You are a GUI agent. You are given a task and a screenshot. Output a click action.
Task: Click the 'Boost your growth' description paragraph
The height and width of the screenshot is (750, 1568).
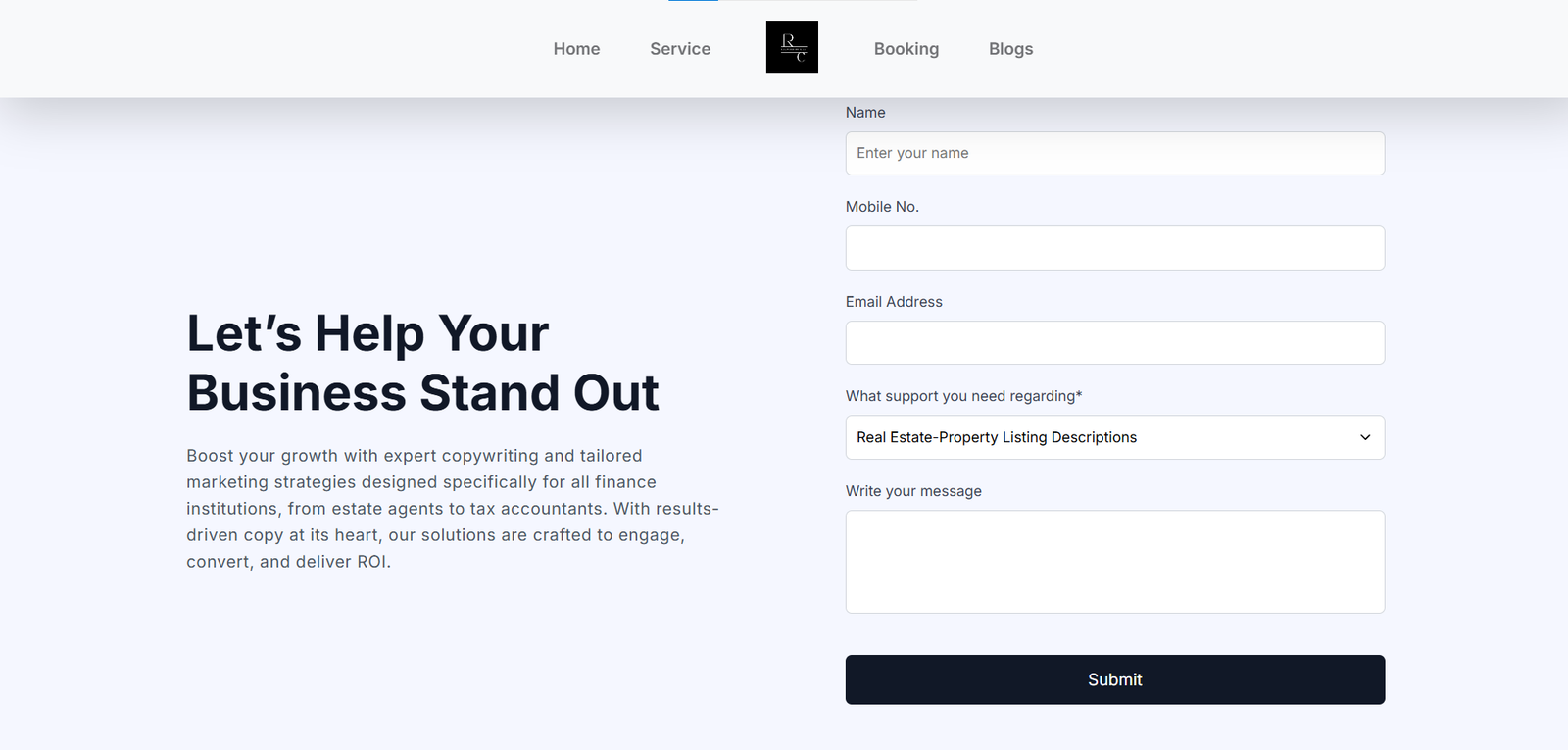click(x=452, y=509)
